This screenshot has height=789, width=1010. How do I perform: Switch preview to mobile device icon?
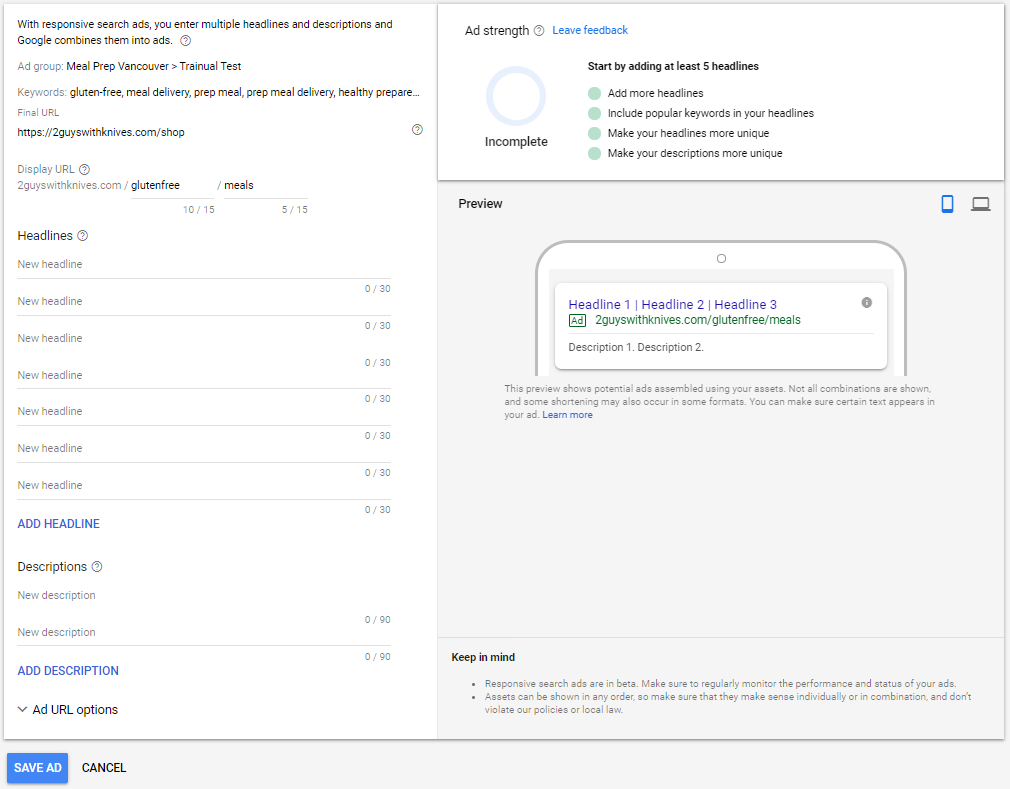pos(947,204)
